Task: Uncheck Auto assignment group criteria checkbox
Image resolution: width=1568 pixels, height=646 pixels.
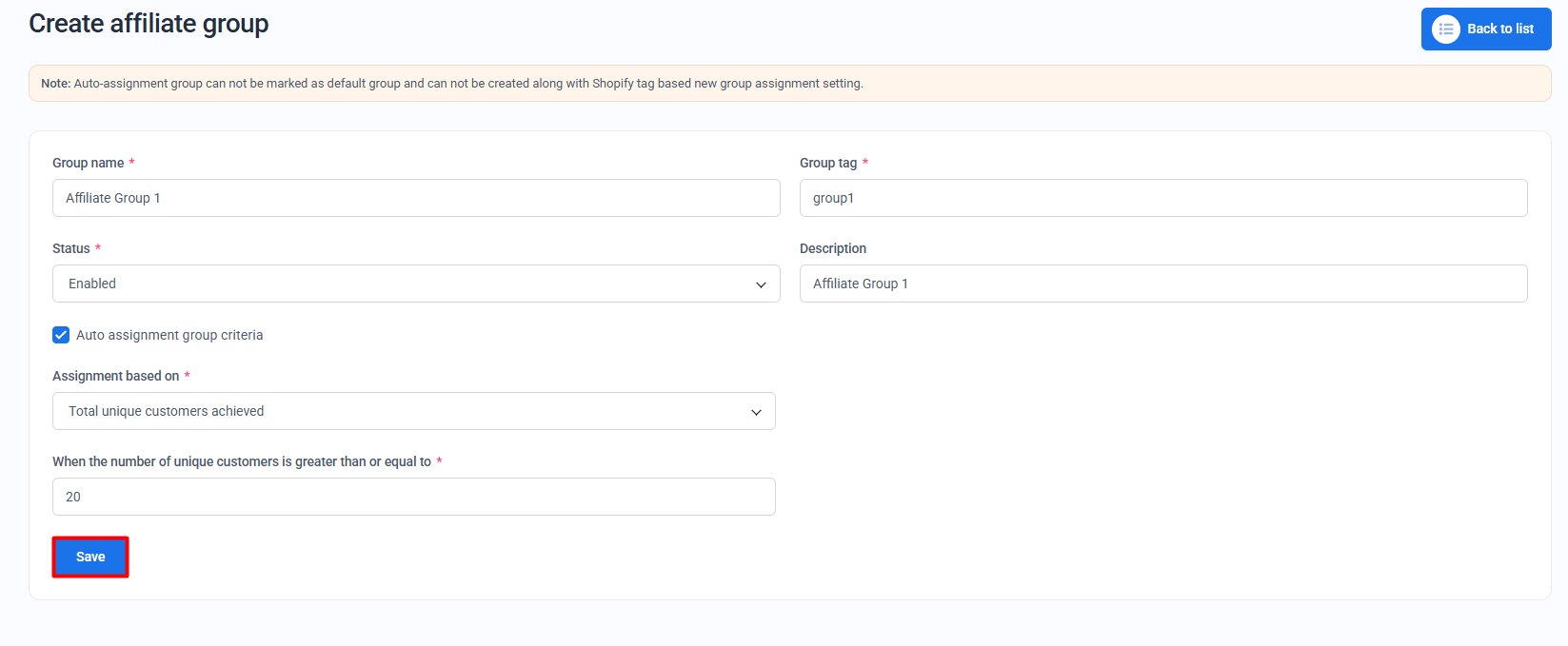Action: (x=61, y=335)
